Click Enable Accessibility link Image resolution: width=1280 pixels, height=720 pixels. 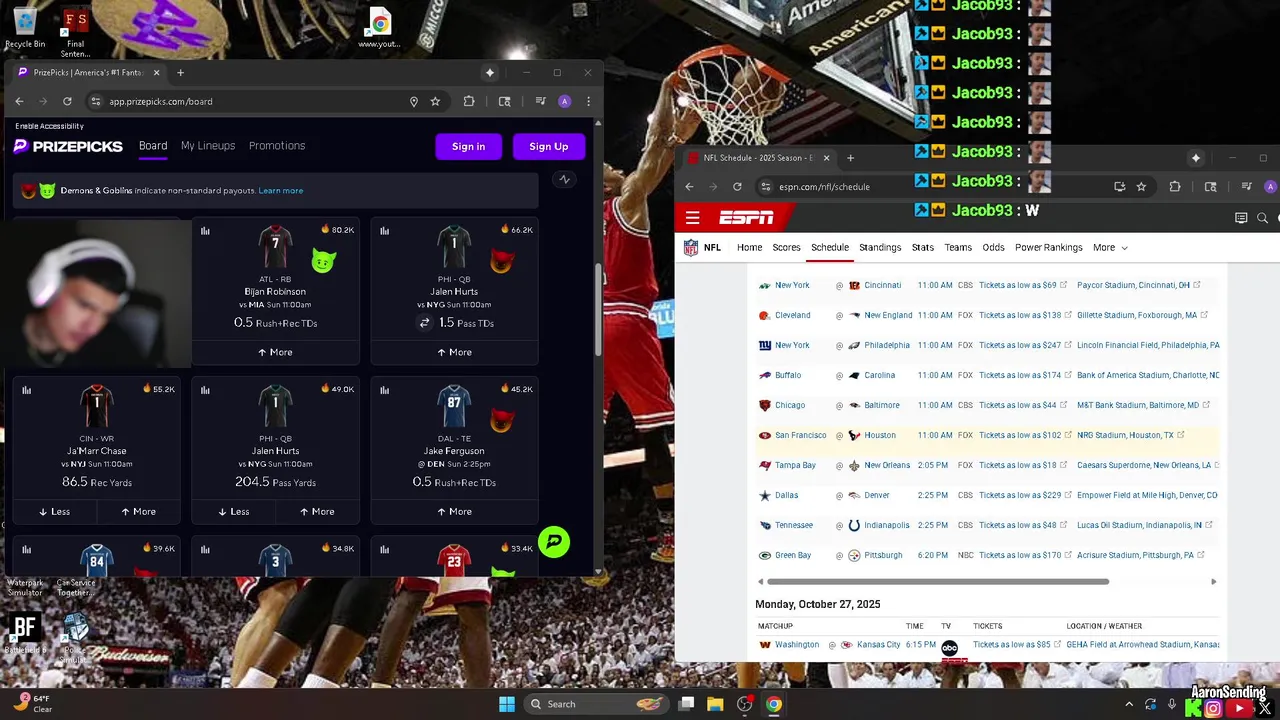pos(49,126)
